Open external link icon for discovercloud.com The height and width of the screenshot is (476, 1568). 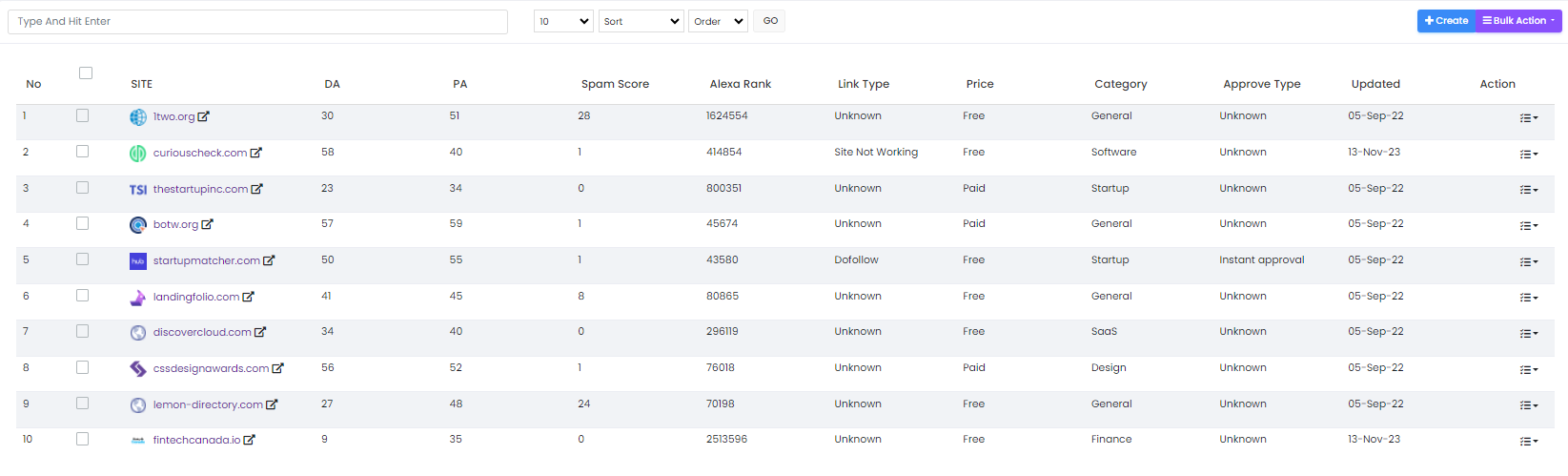click(260, 332)
